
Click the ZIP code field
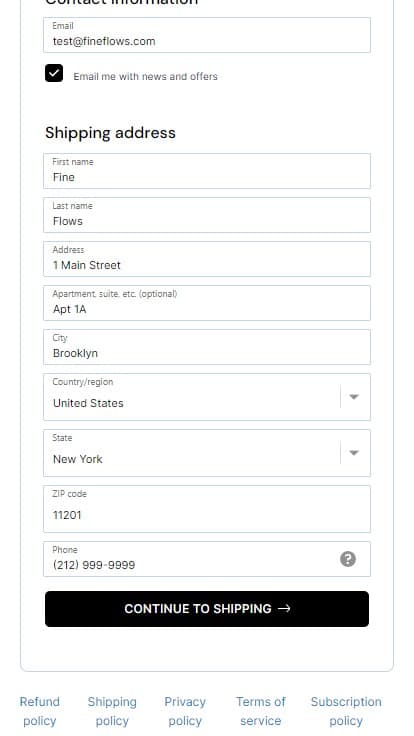pyautogui.click(x=207, y=509)
